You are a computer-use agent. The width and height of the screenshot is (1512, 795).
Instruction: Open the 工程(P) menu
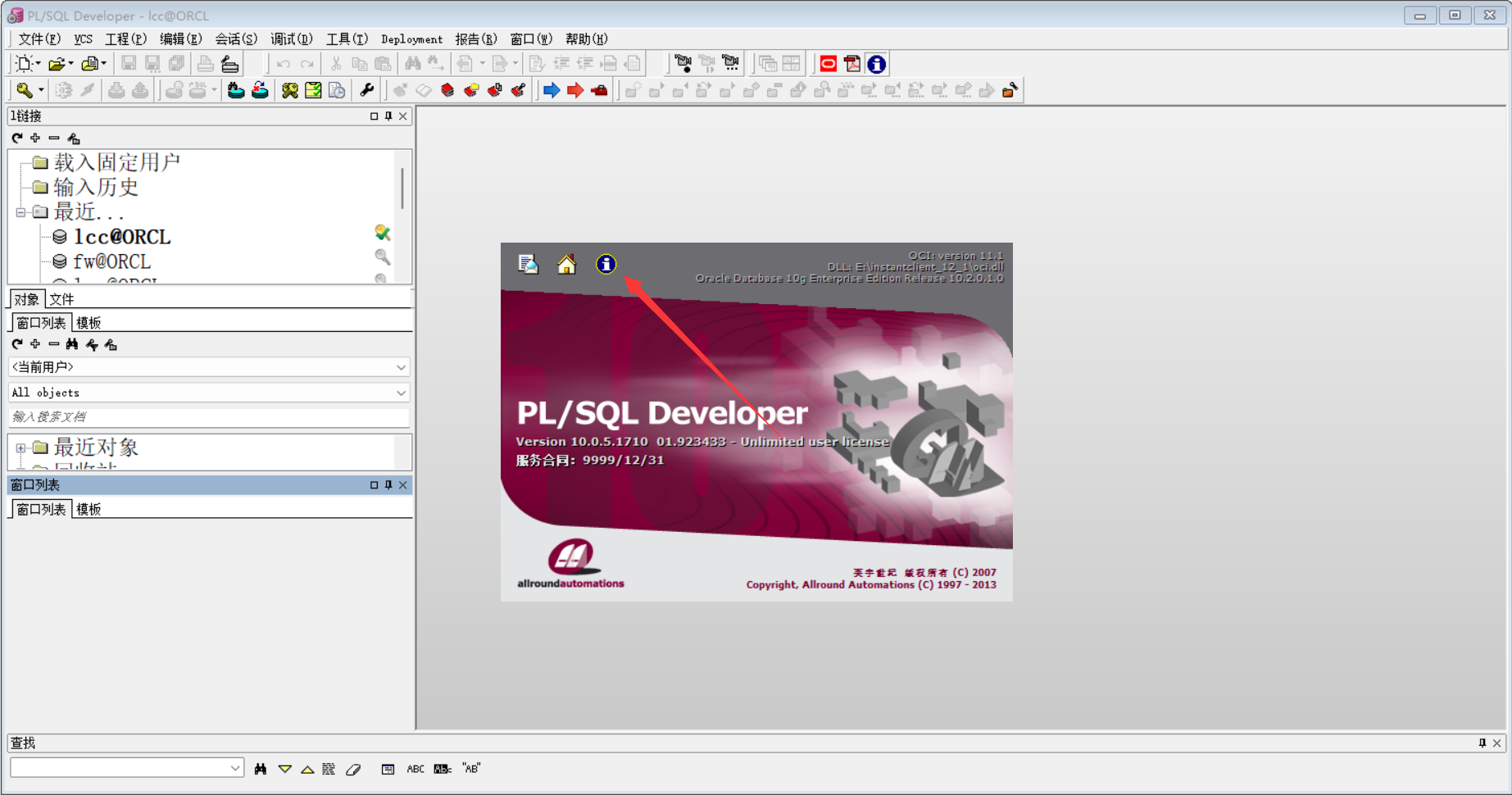(x=125, y=39)
